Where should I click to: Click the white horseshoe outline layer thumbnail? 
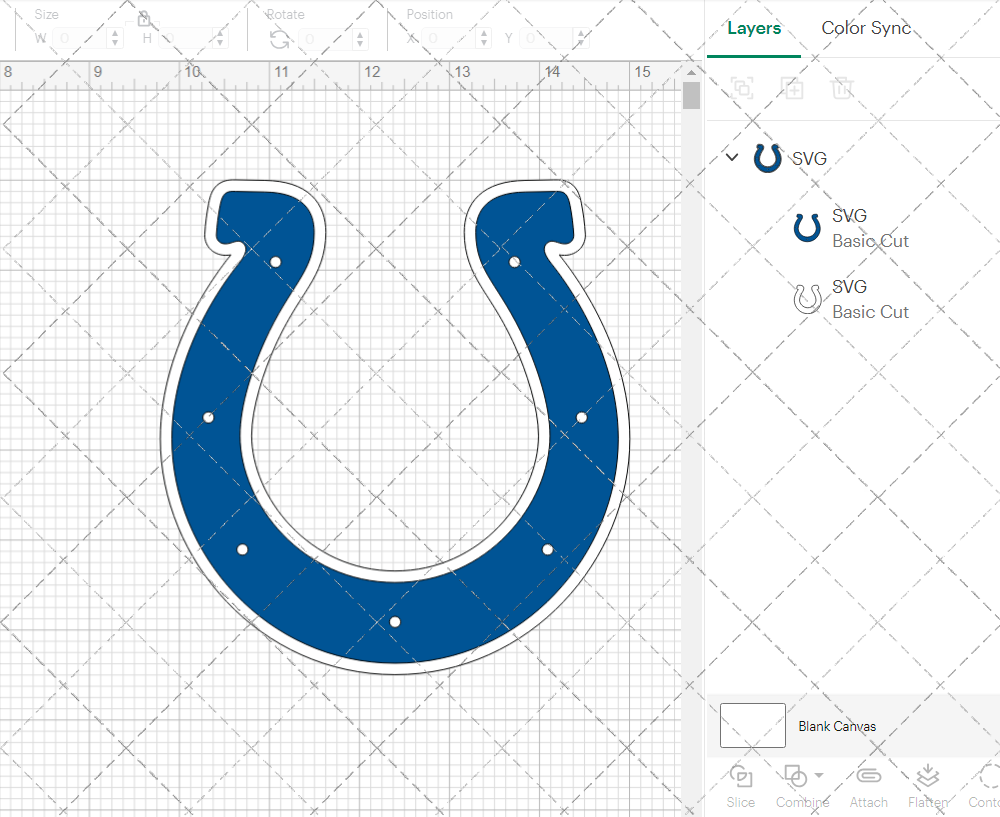[807, 298]
